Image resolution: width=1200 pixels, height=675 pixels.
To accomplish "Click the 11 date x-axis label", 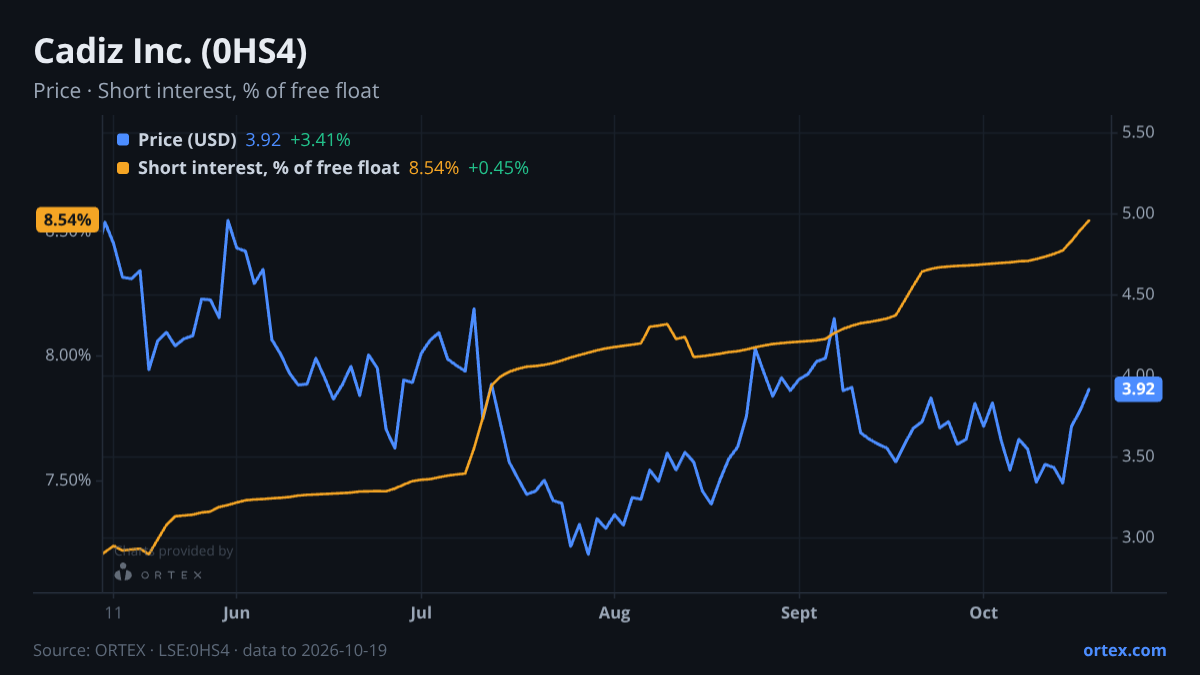I will 112,613.
